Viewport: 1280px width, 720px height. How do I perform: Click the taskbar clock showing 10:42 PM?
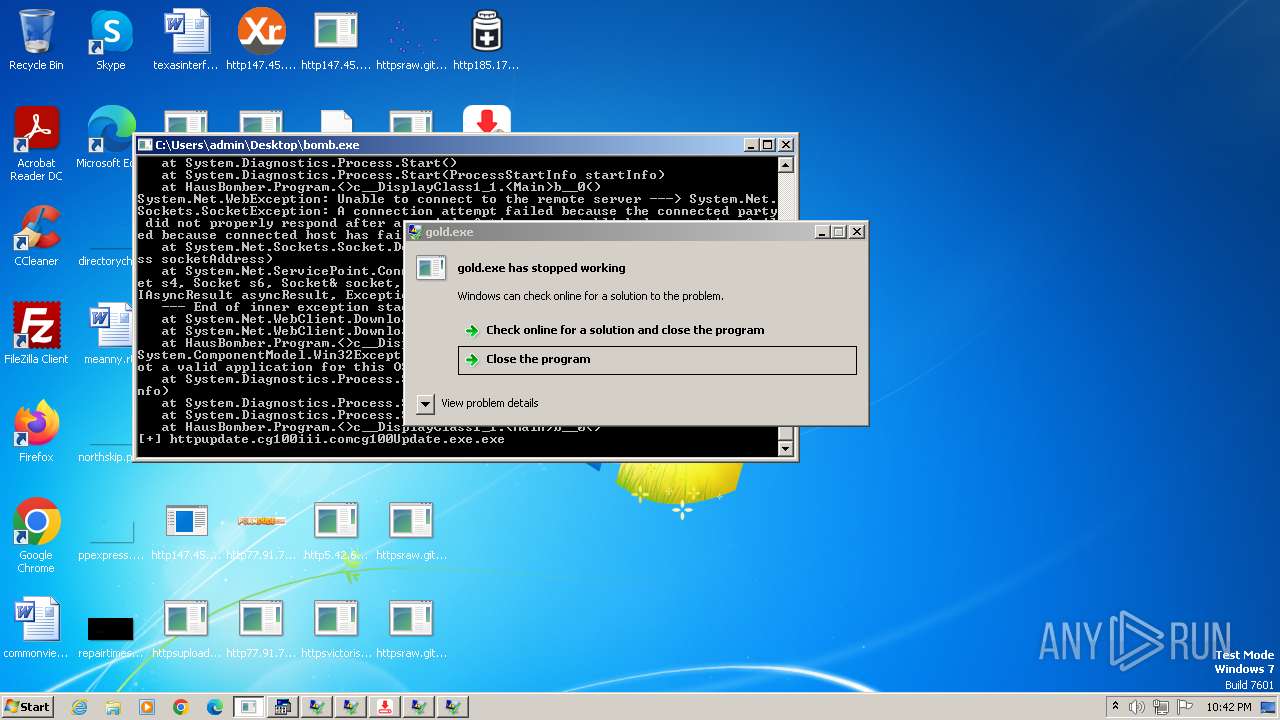coord(1229,707)
